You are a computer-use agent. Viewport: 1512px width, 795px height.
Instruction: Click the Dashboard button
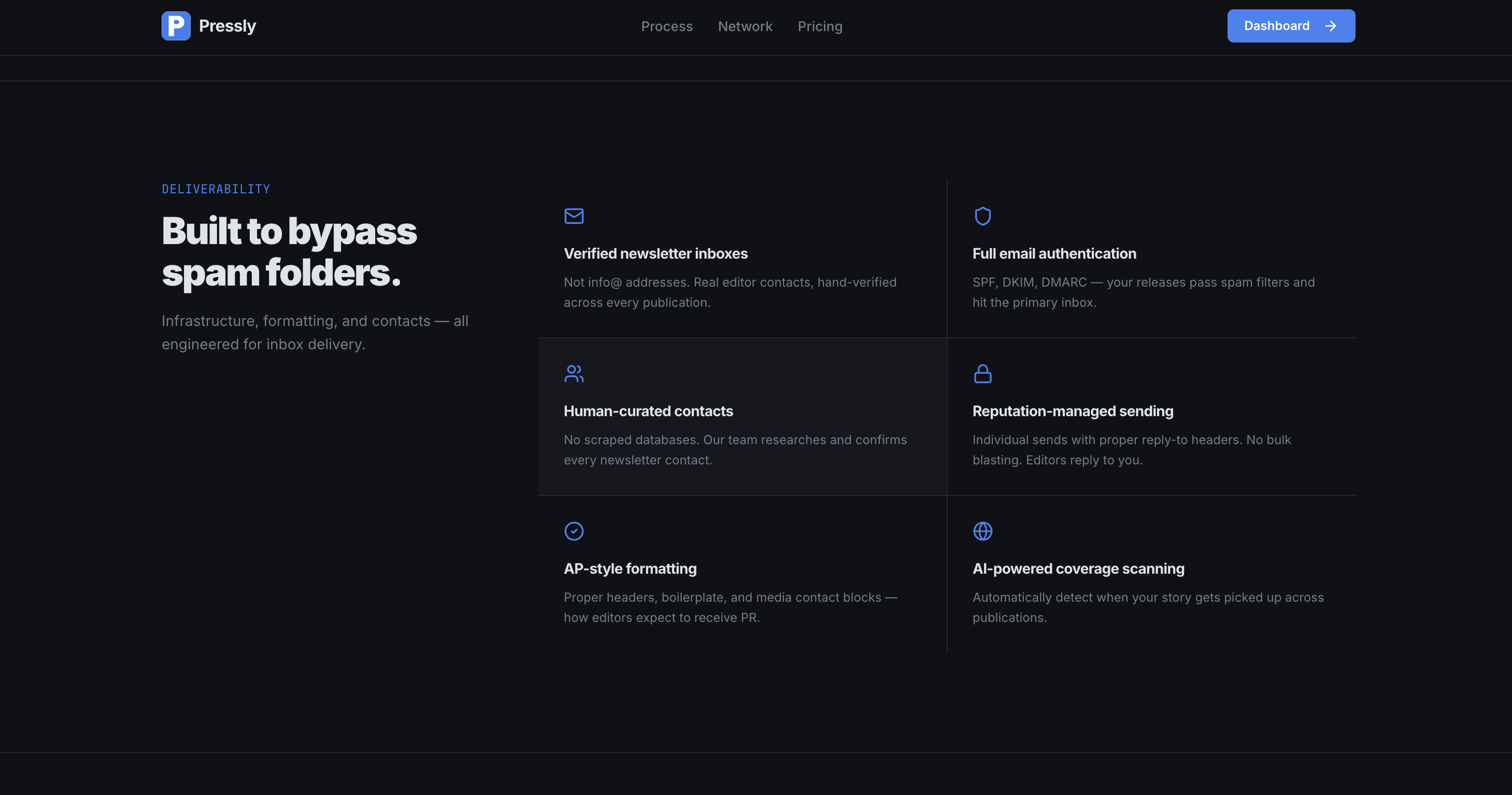click(1291, 25)
